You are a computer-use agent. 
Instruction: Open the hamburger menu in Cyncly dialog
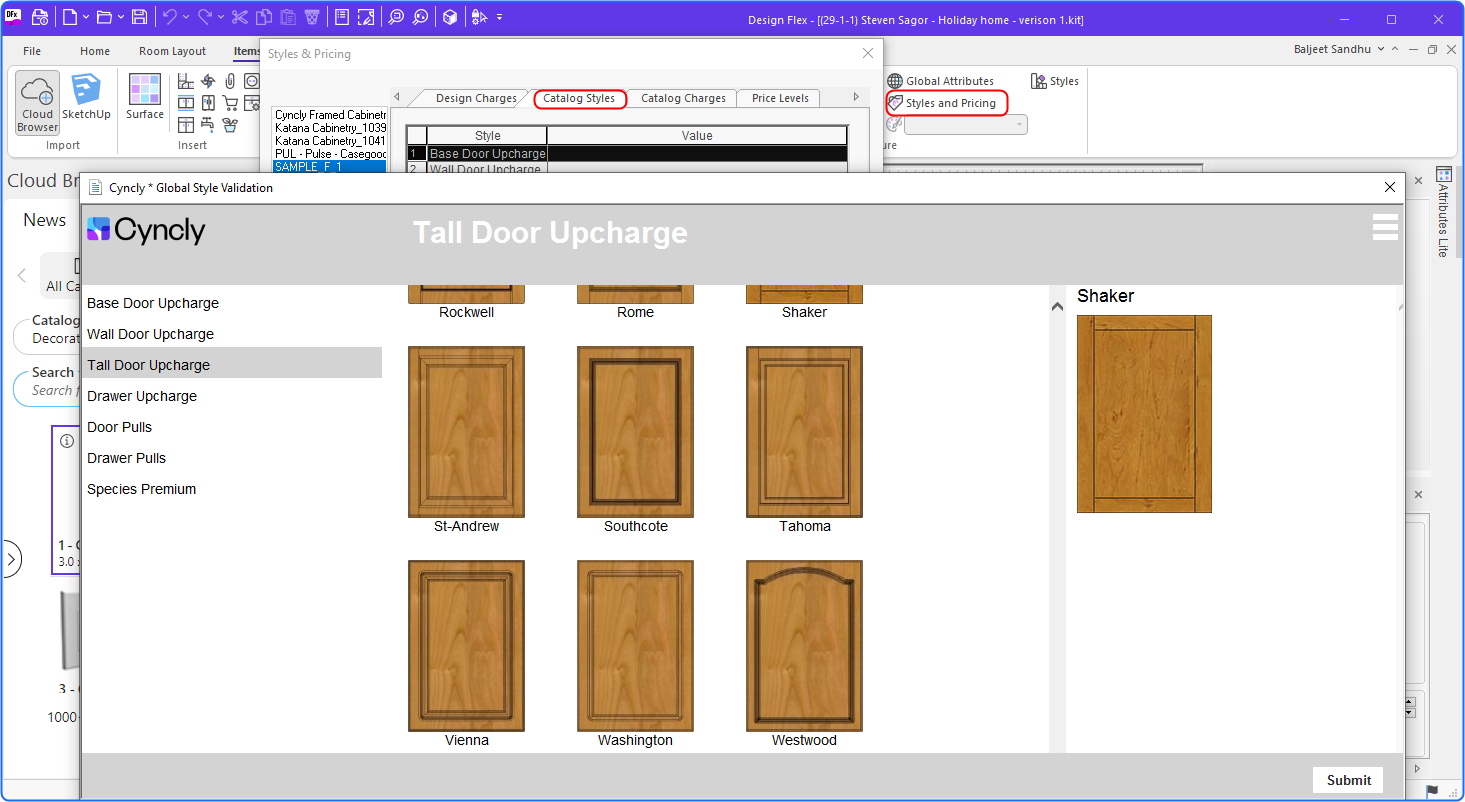click(x=1385, y=227)
